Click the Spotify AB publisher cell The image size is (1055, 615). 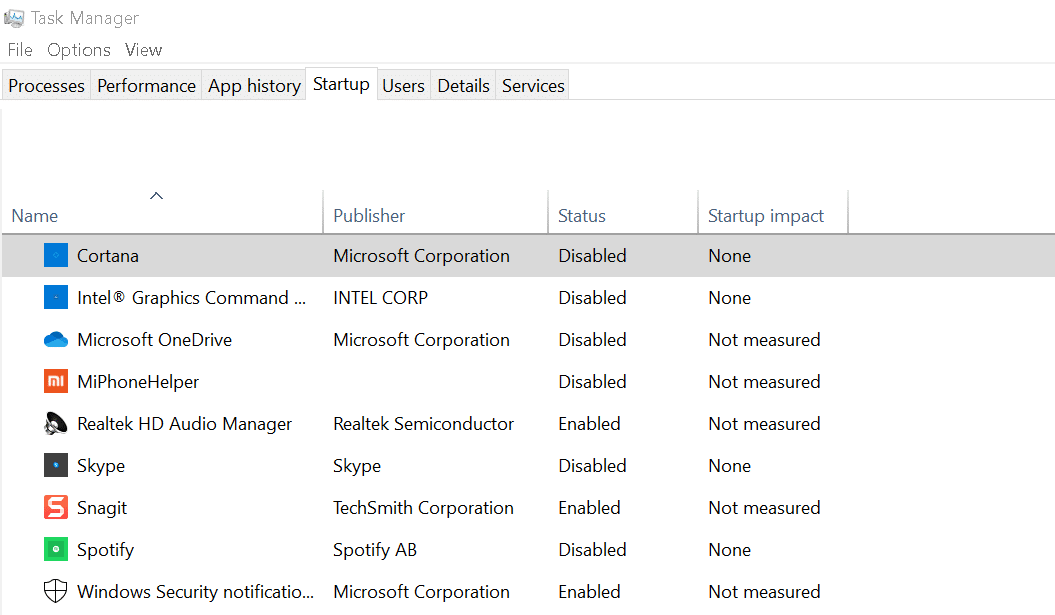[x=375, y=550]
